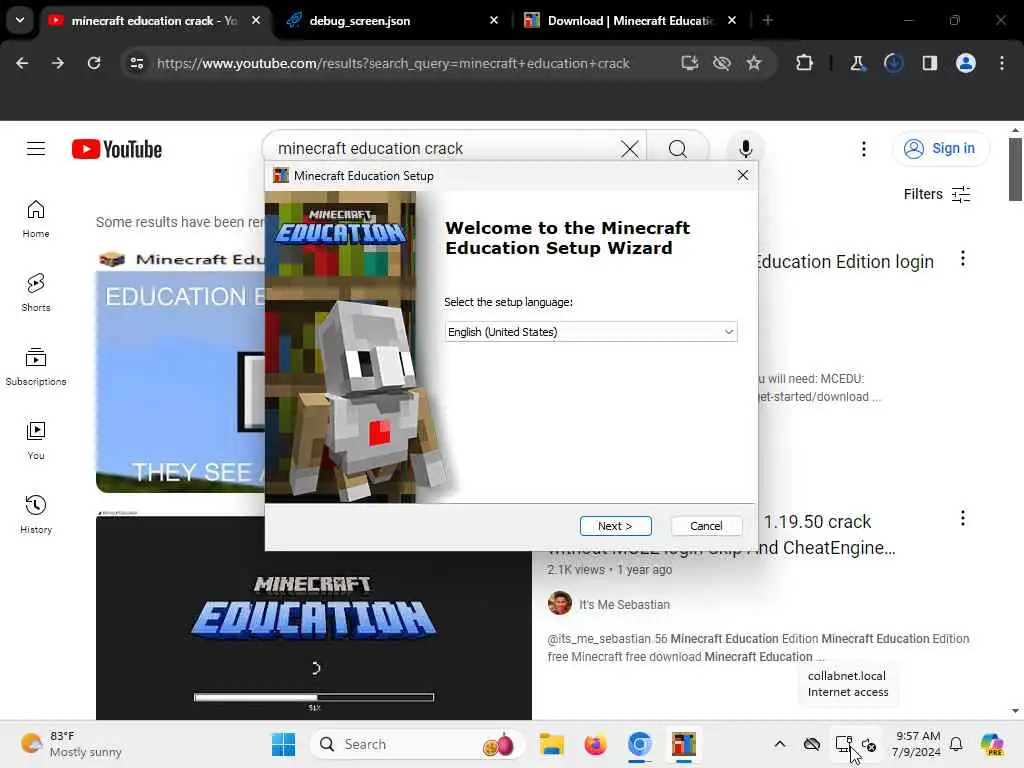Open File Explorer from taskbar
The image size is (1024, 768).
click(552, 744)
